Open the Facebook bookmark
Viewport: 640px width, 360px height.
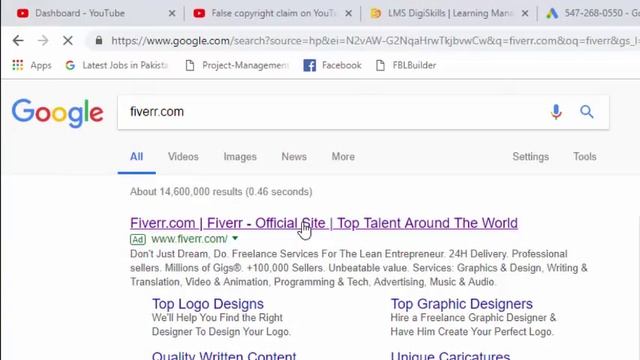[x=332, y=65]
